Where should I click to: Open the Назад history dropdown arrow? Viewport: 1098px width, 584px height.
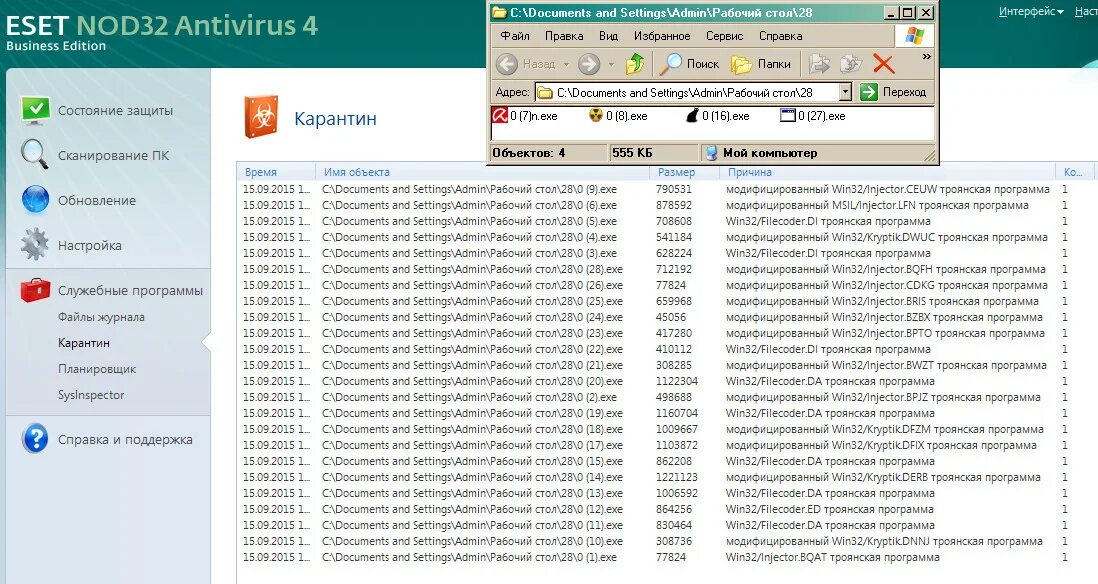pos(566,64)
